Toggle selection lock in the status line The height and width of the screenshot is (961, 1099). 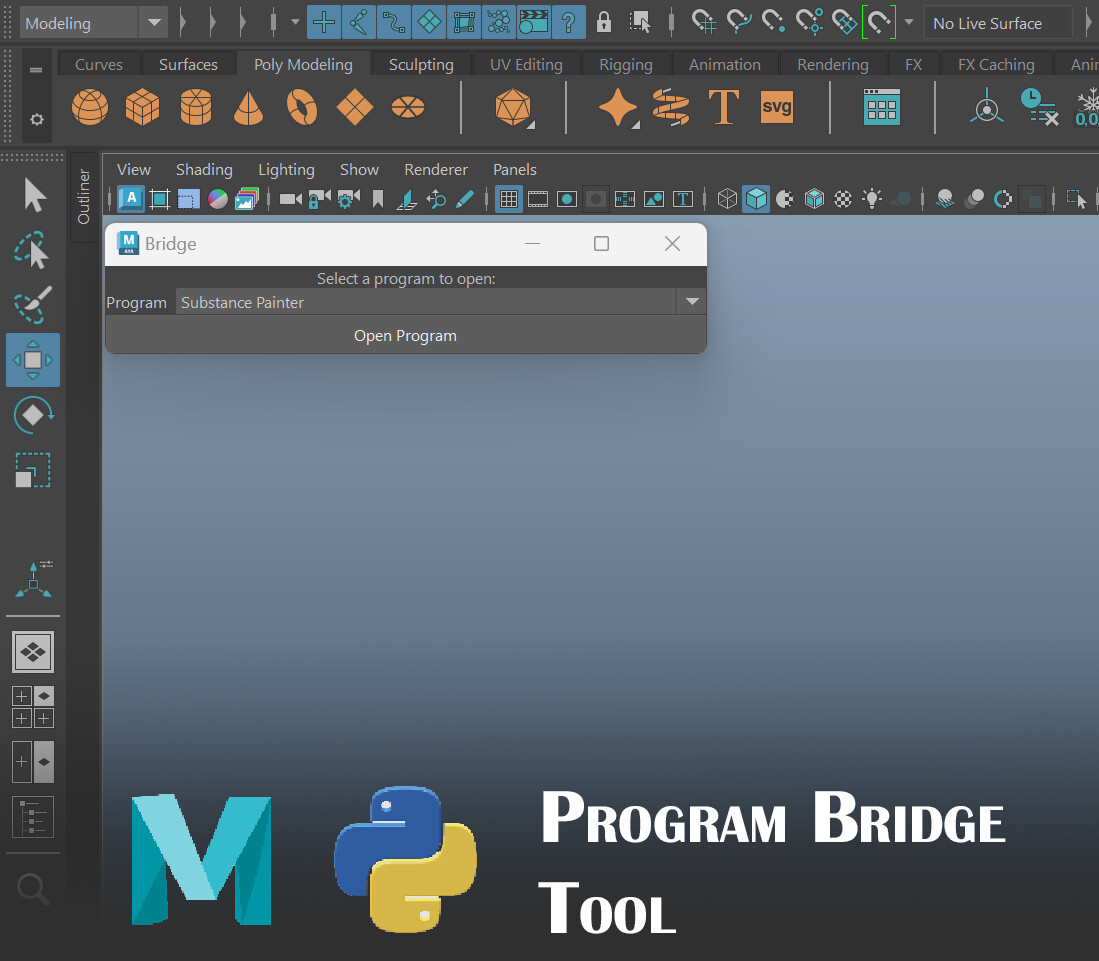click(x=603, y=21)
